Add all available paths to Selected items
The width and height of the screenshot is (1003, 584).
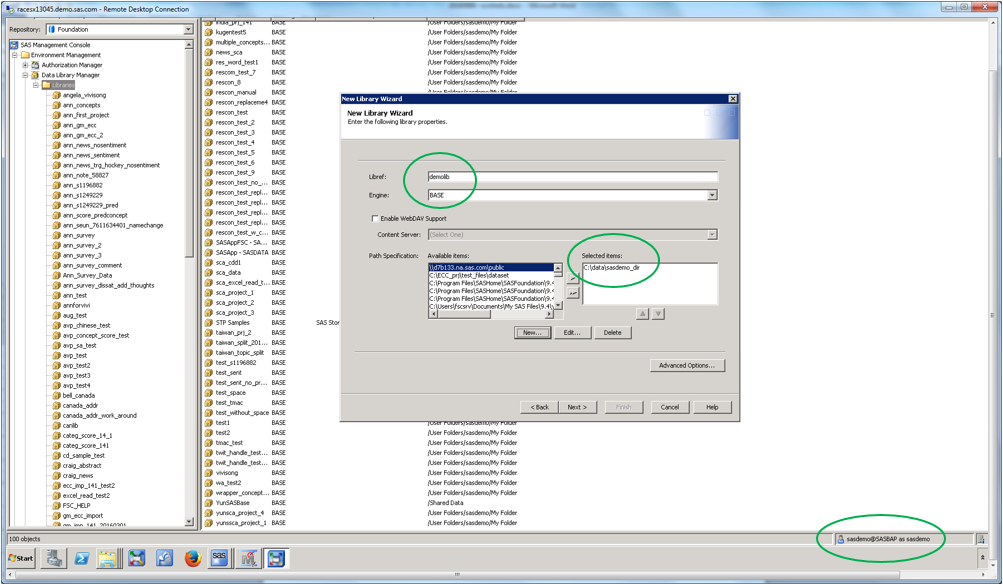point(573,293)
